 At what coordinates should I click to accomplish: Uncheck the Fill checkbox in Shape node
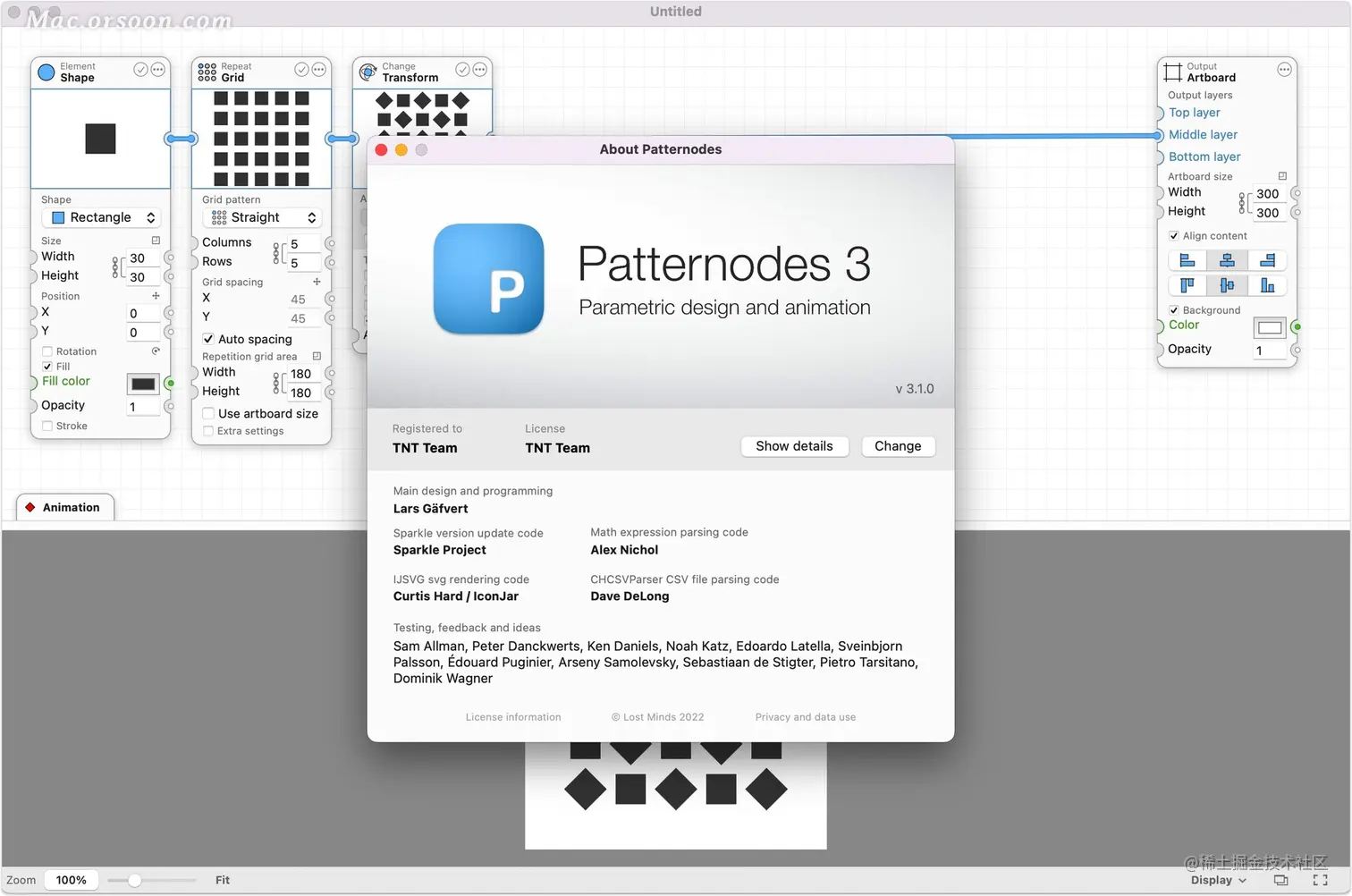point(47,367)
